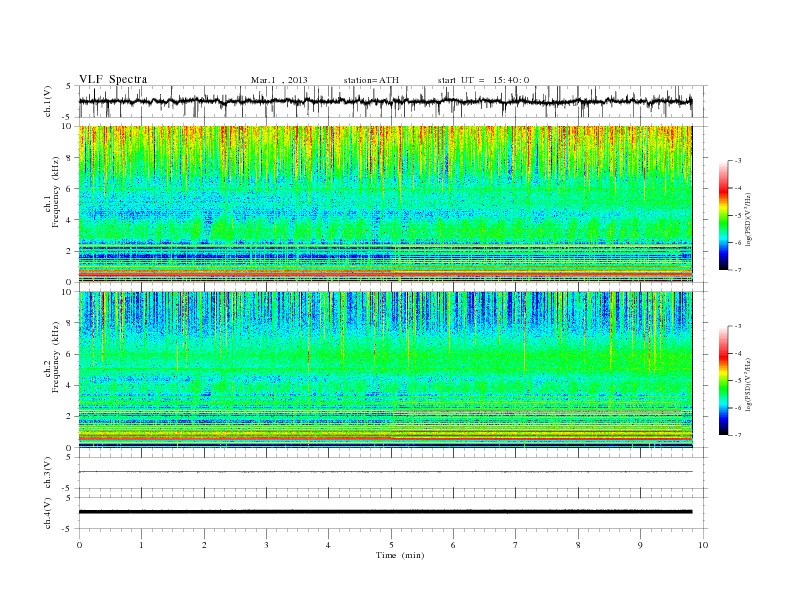792x612 pixels.
Task: Click the 'VLF Spectra' title text
Action: [x=113, y=79]
